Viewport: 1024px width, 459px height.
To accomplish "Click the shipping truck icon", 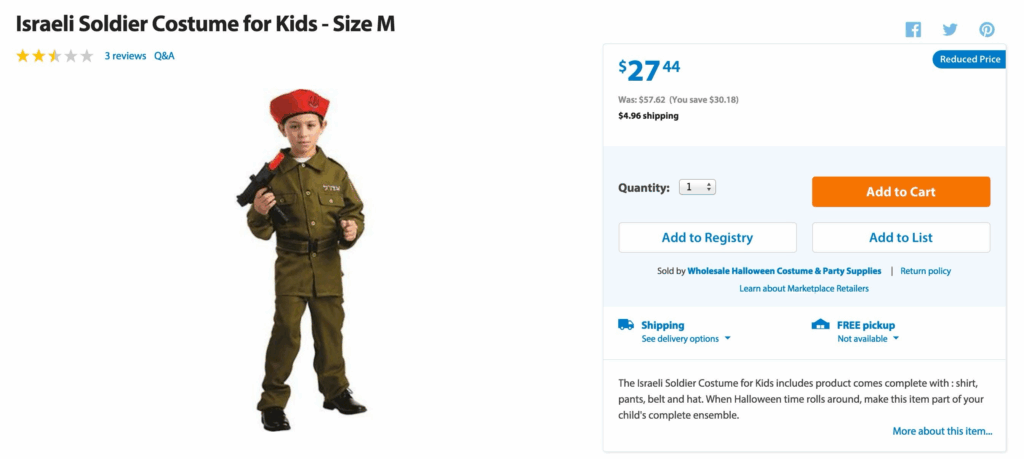I will pyautogui.click(x=626, y=325).
